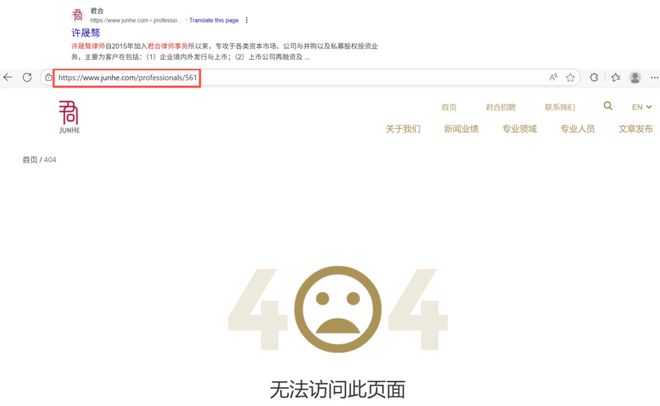Screen dimensions: 660x406
Task: Click 联系我们 top link
Action: click(560, 107)
